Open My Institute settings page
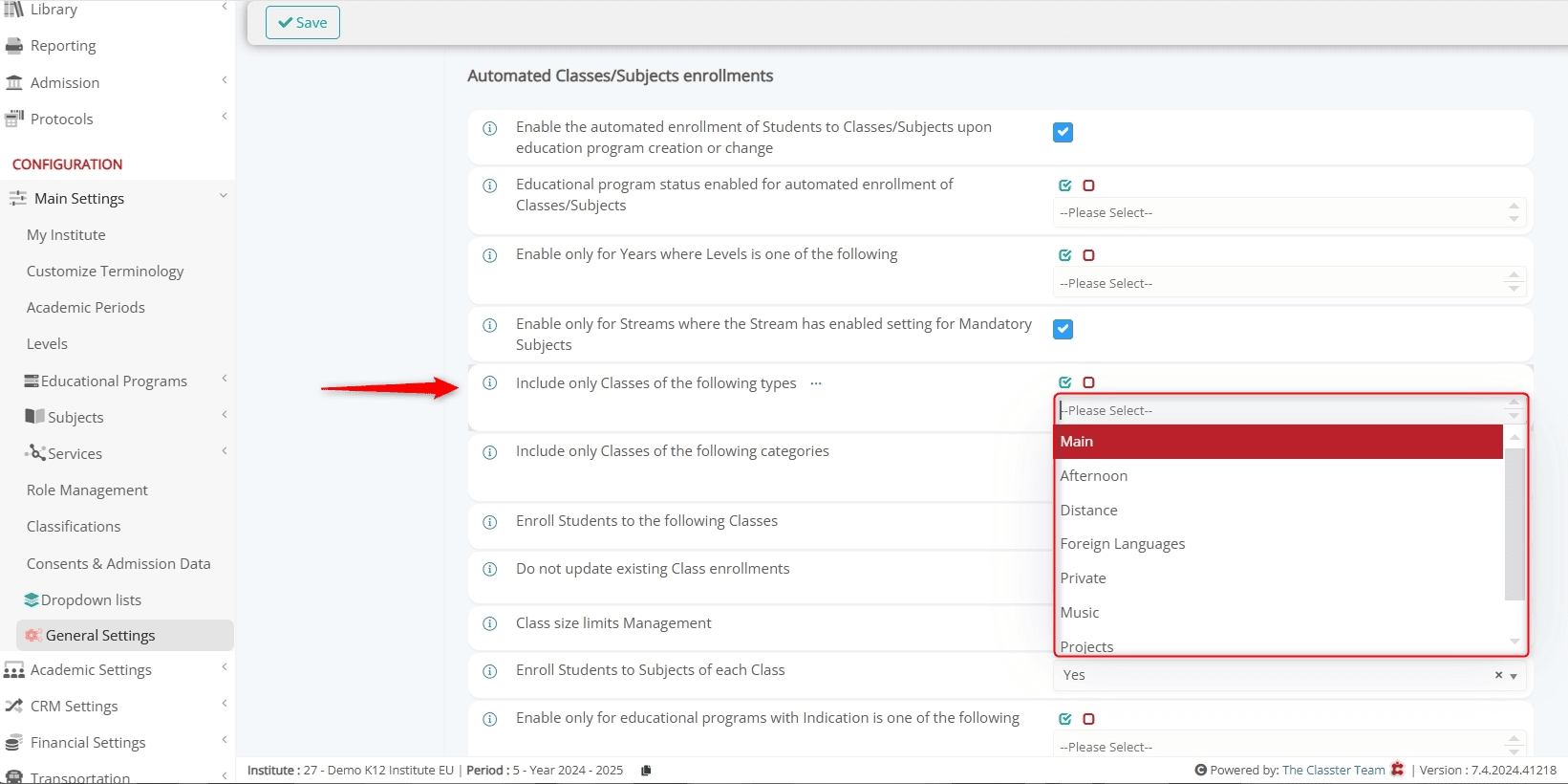The image size is (1568, 784). 66,235
